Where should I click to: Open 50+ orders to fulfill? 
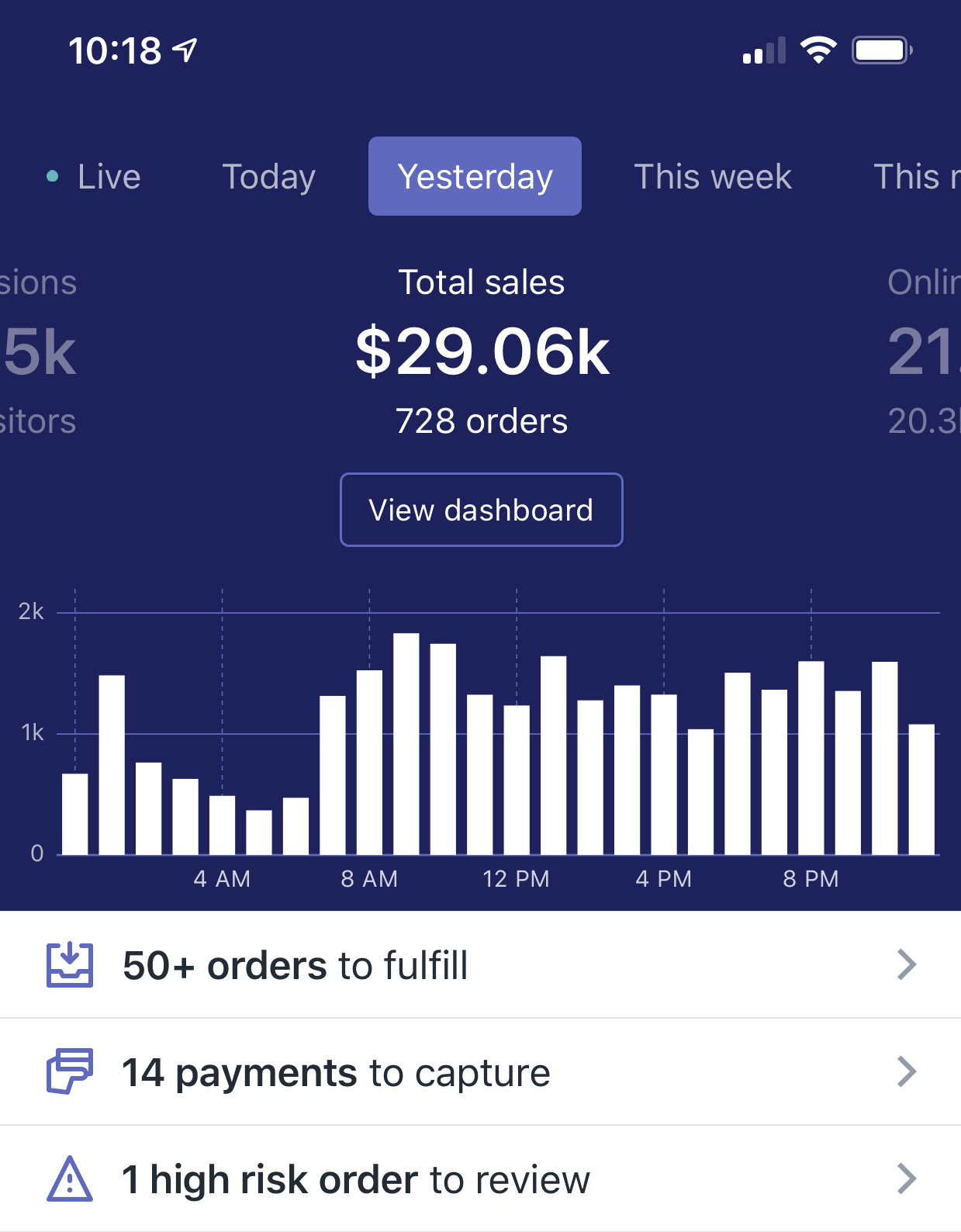pos(481,964)
